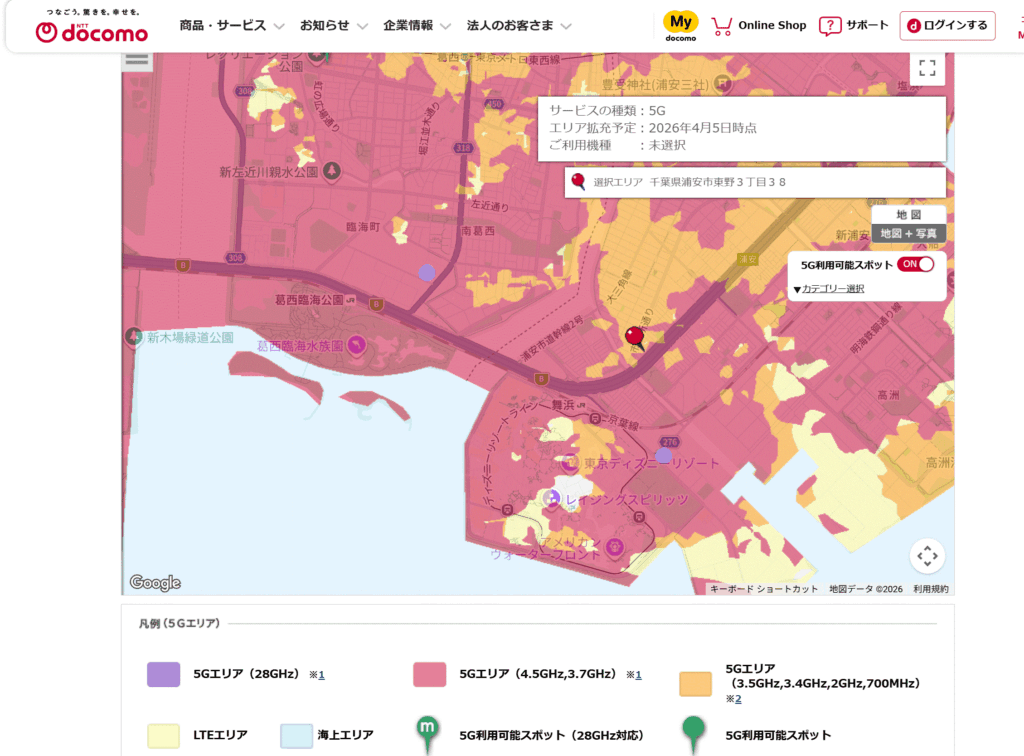Image resolution: width=1024 pixels, height=756 pixels.
Task: Click the red selected-area pin on map
Action: pyautogui.click(x=634, y=337)
